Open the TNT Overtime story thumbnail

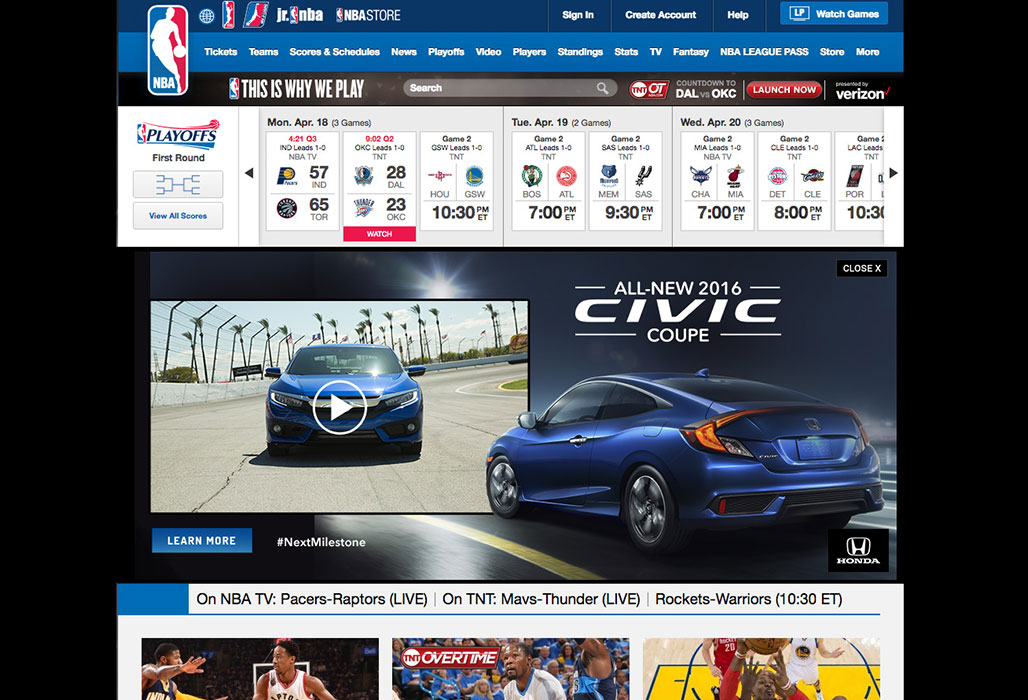coord(511,669)
